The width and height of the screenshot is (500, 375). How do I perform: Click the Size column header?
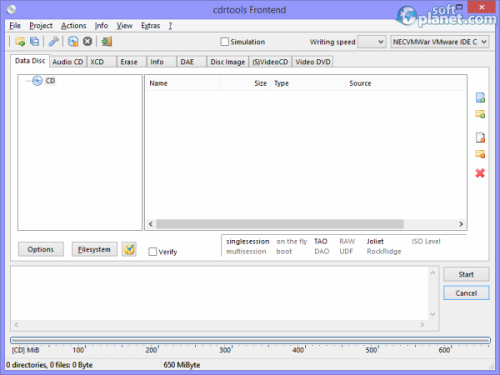pyautogui.click(x=246, y=83)
